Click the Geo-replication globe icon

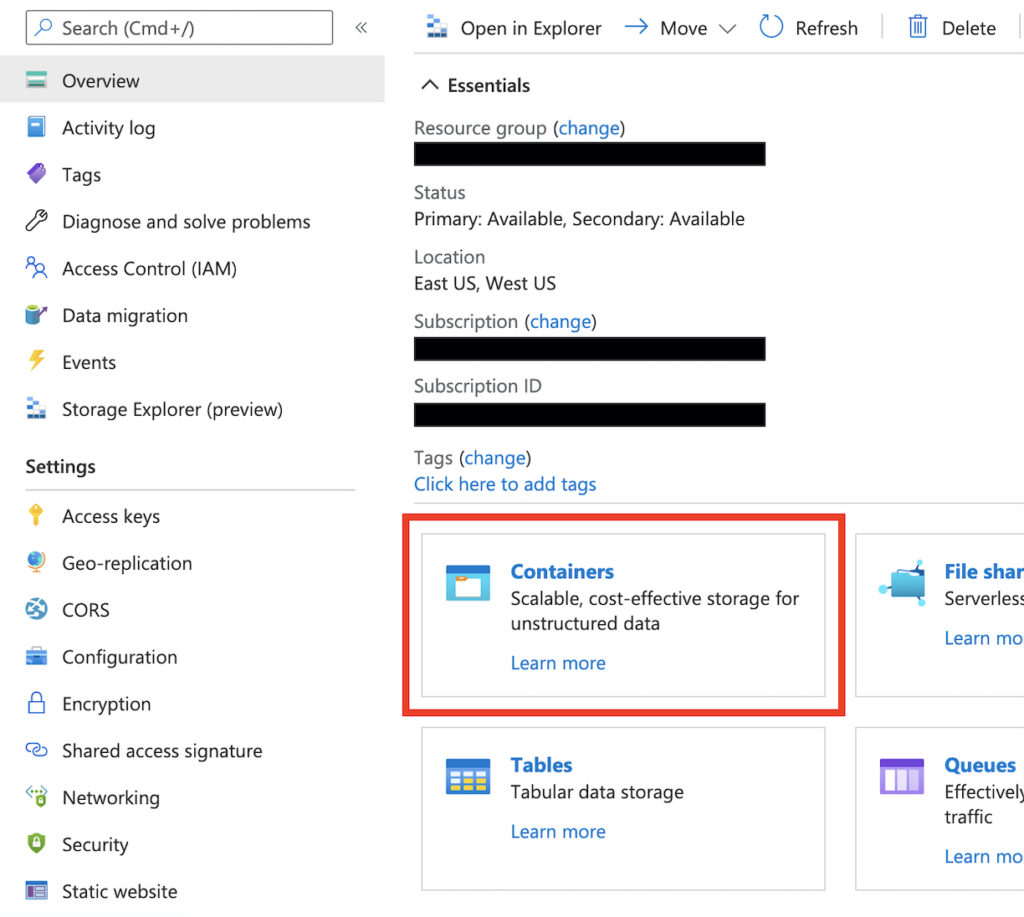37,563
